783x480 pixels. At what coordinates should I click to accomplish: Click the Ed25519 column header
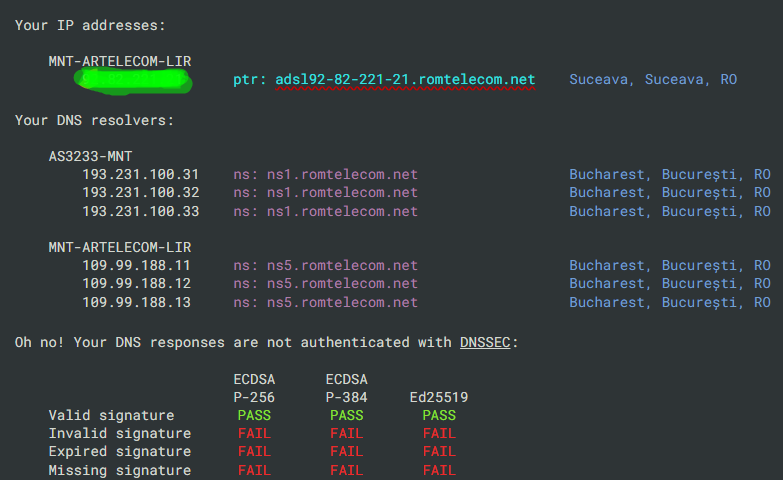coord(439,397)
